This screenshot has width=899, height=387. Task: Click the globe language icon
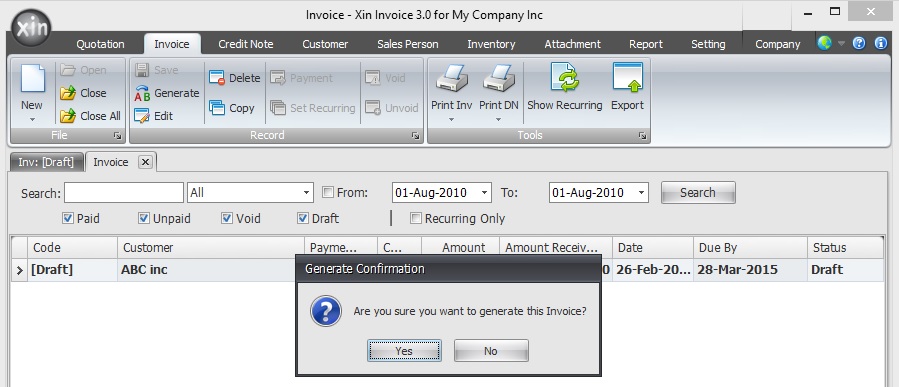pos(824,43)
